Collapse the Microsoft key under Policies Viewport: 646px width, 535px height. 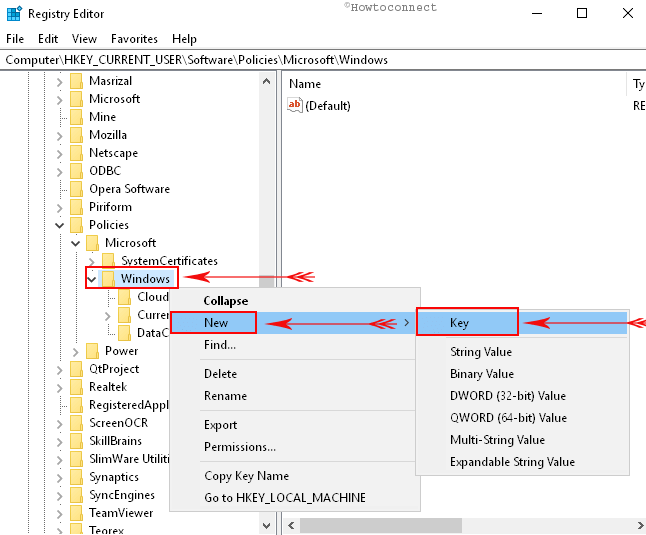click(x=75, y=243)
